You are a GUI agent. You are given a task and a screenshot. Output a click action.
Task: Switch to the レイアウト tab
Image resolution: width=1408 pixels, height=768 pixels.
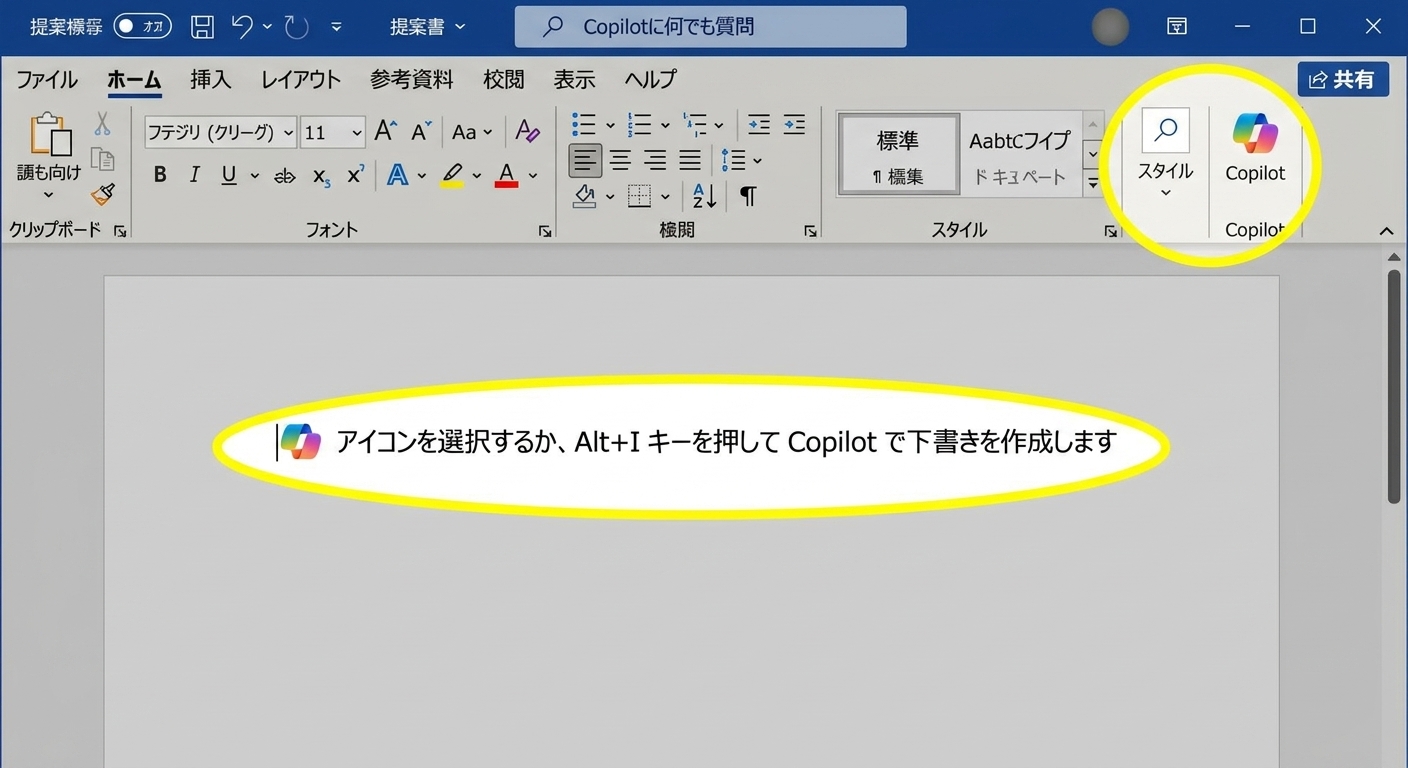[301, 80]
